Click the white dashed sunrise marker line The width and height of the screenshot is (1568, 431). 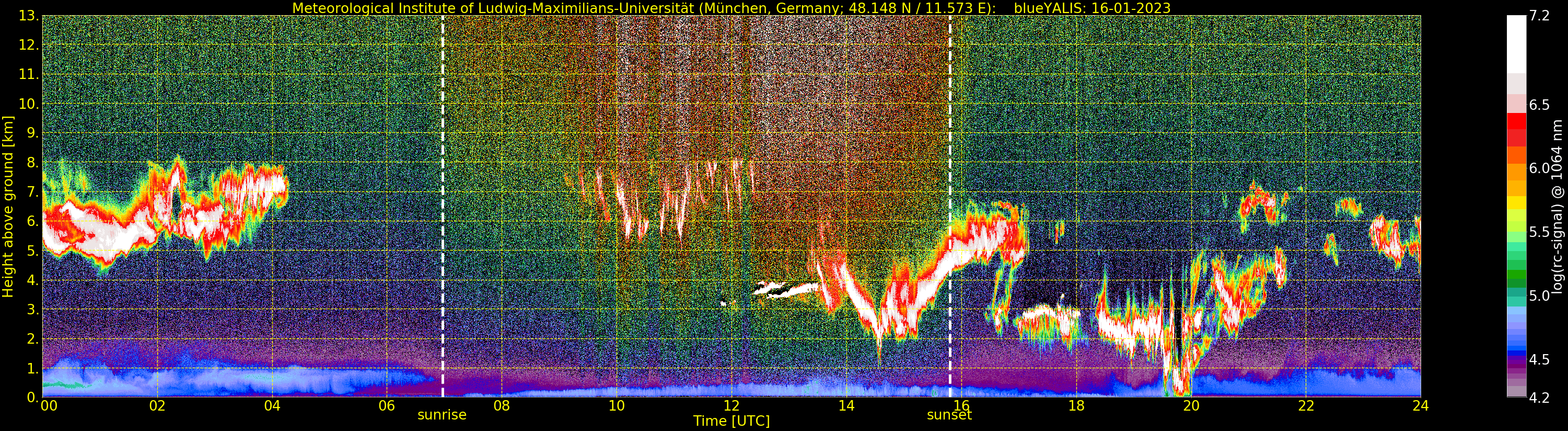pyautogui.click(x=443, y=206)
